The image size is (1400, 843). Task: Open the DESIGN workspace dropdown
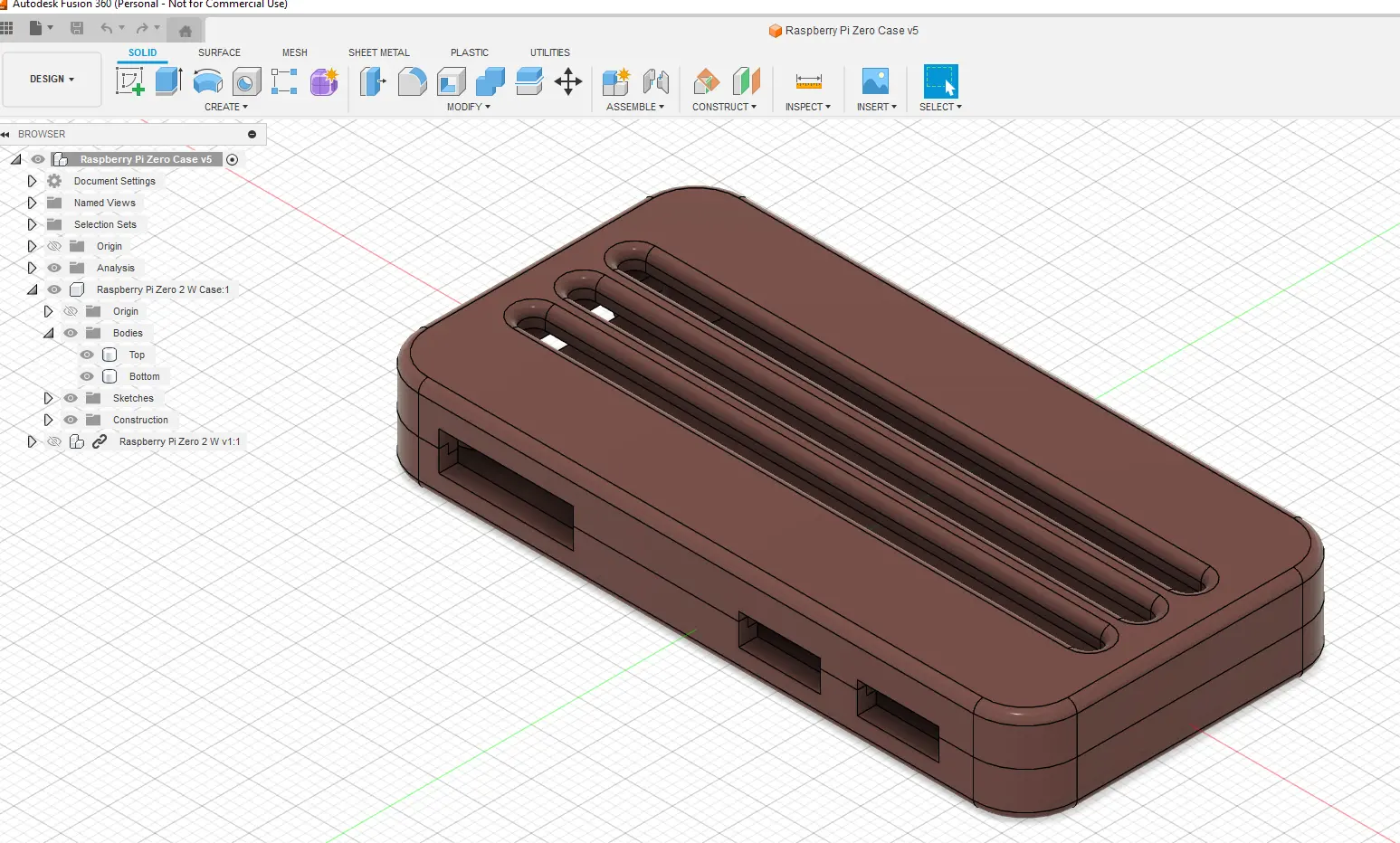[52, 80]
